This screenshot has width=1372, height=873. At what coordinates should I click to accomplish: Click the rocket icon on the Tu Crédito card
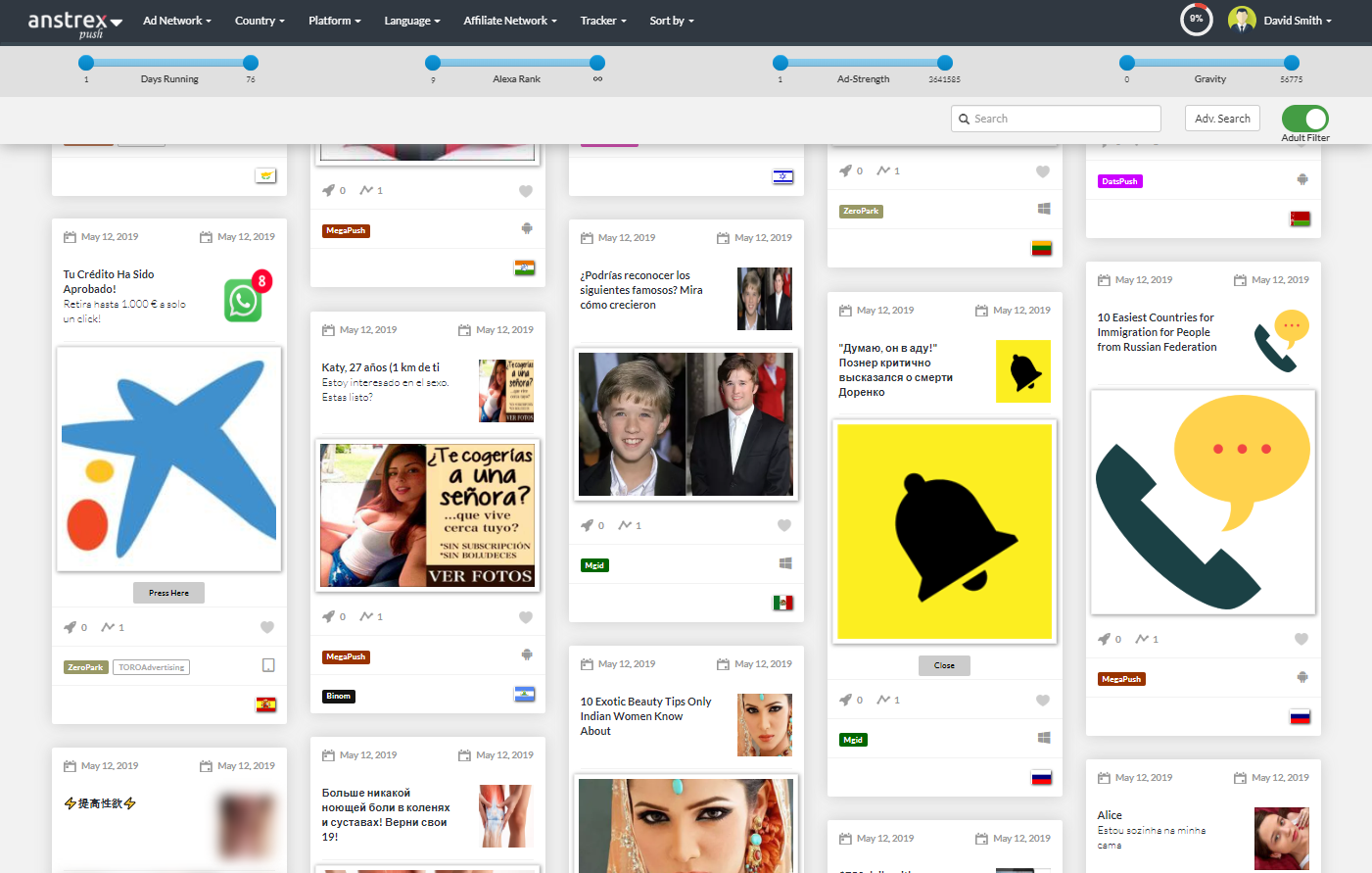[x=70, y=627]
